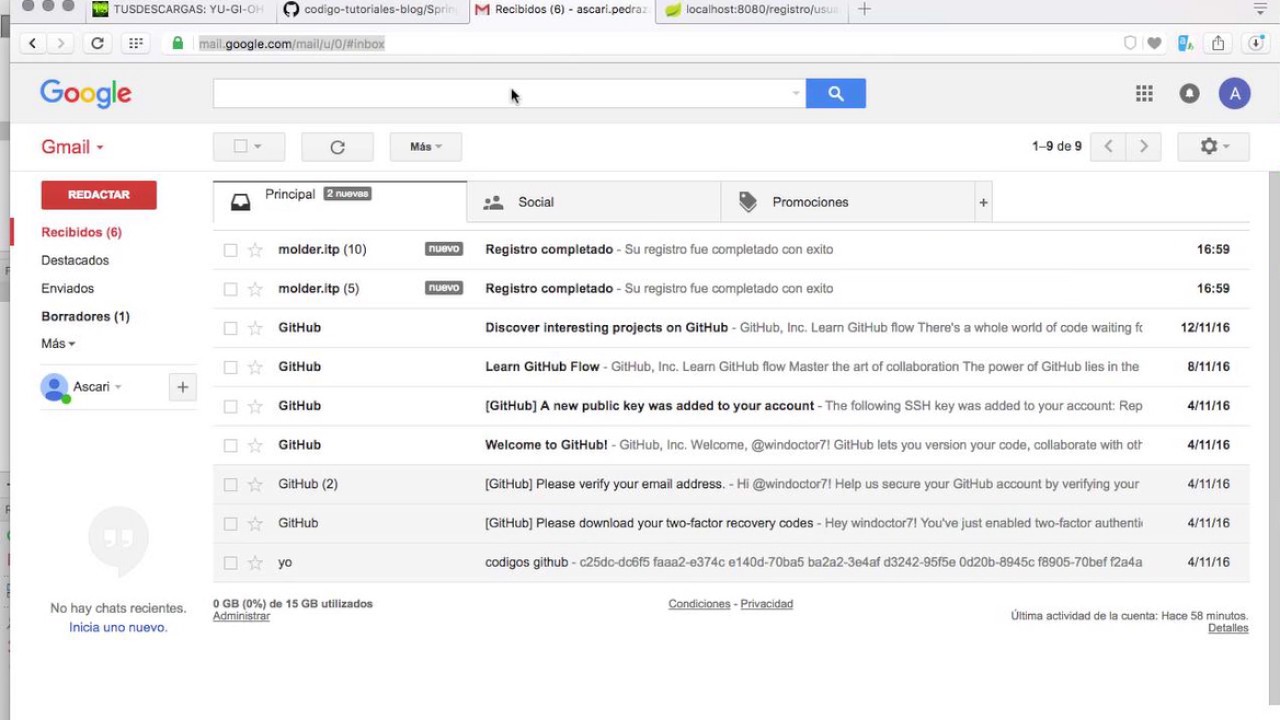Go to older messages arrow
Screen dimensions: 1280x720
point(1144,146)
